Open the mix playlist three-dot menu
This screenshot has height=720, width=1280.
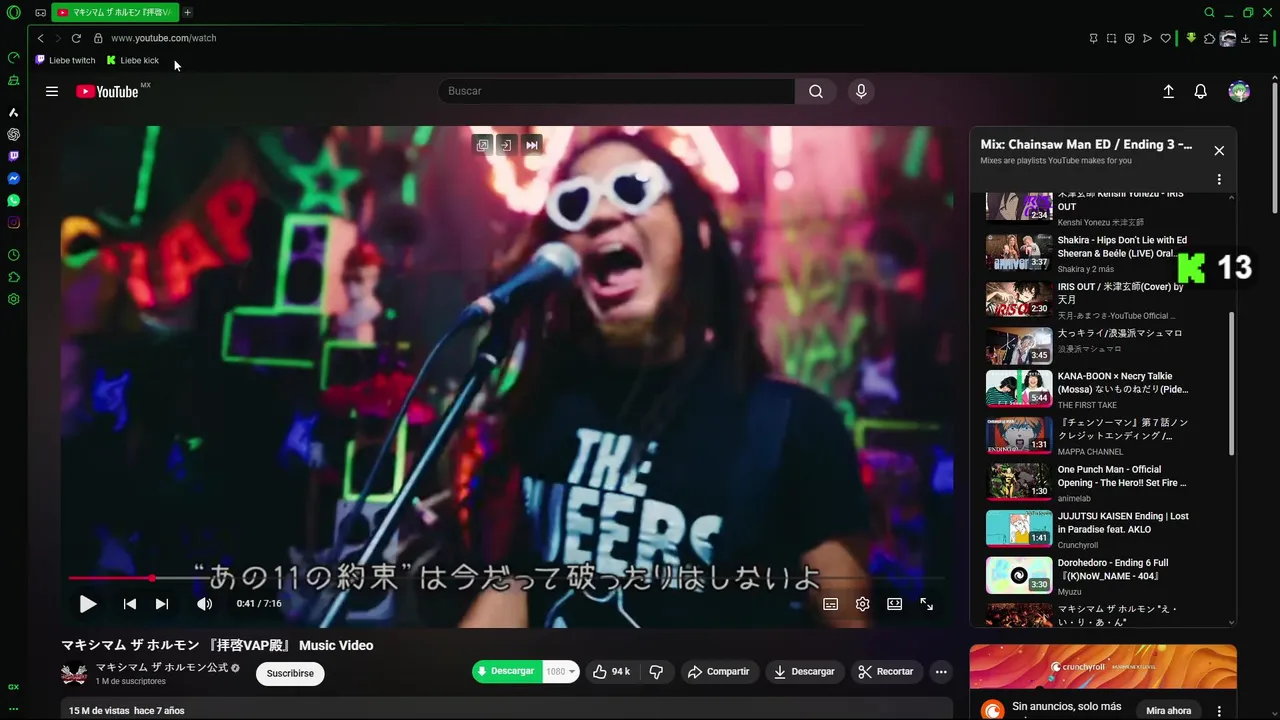click(x=1219, y=180)
